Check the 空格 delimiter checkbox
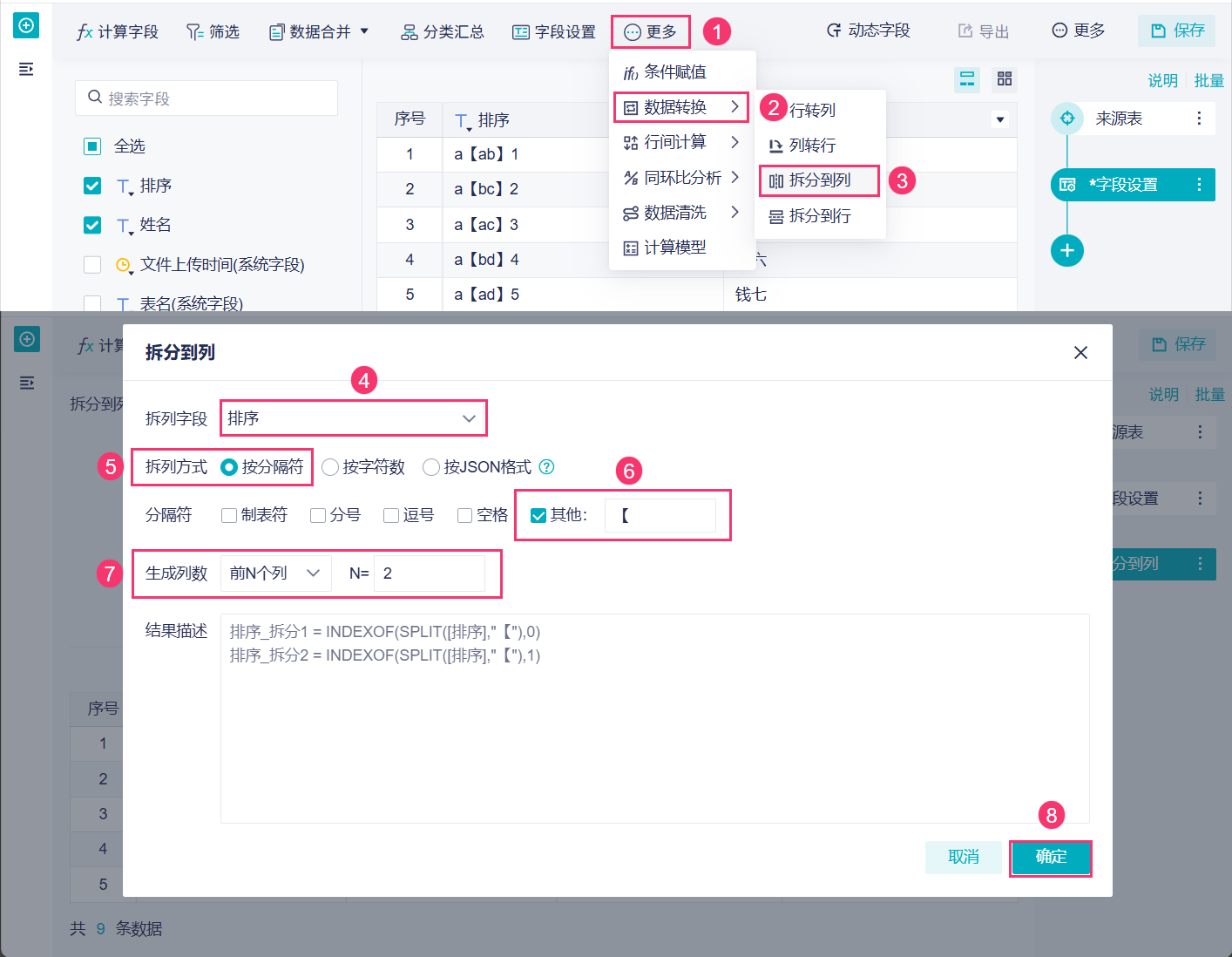This screenshot has width=1232, height=957. click(465, 515)
